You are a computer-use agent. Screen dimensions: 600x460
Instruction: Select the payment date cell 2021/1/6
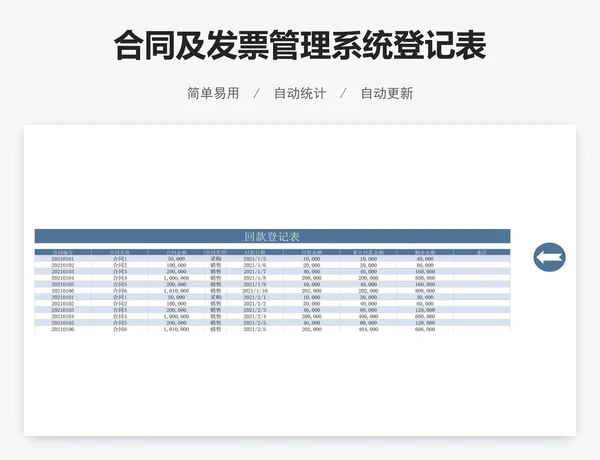[255, 265]
